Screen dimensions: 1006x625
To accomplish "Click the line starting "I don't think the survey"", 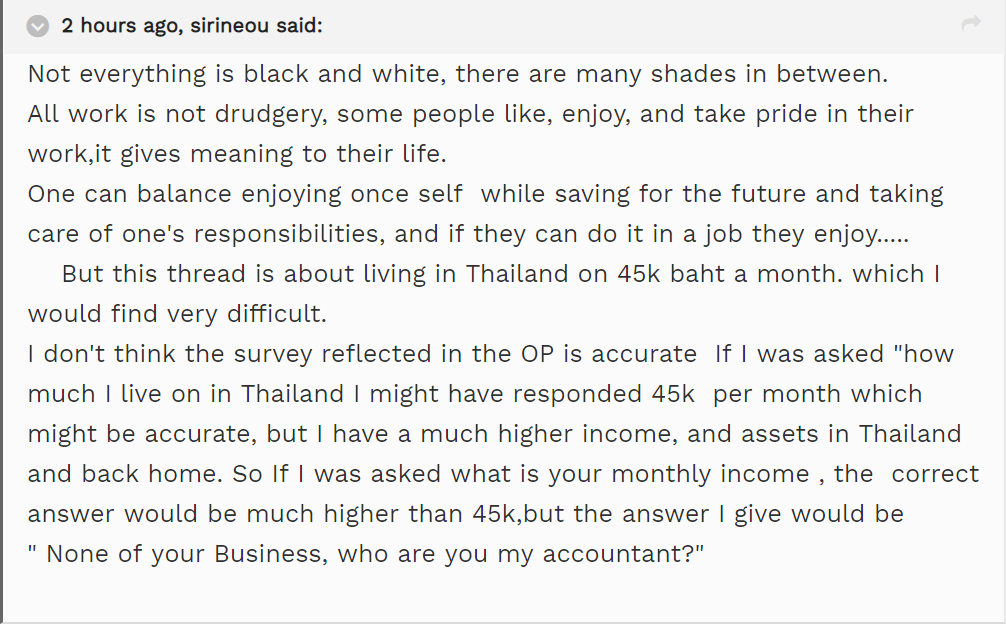I will click(491, 354).
